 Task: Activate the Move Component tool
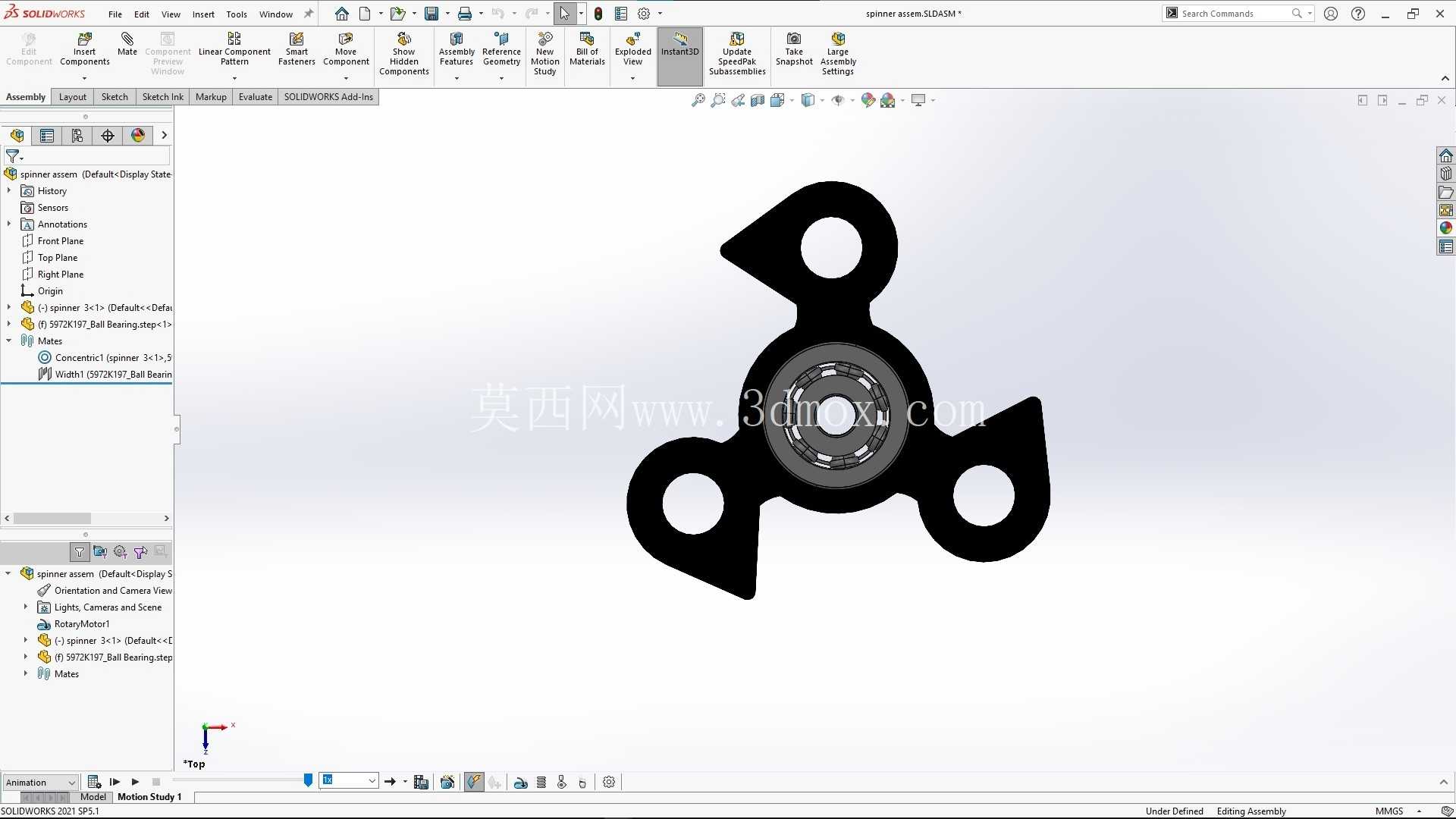(x=346, y=49)
